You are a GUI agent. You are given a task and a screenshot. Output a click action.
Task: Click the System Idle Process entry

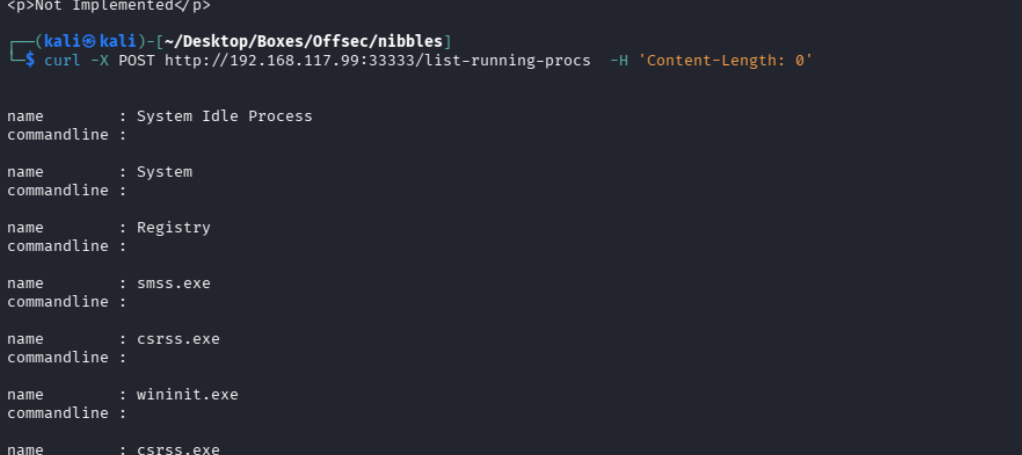224,116
